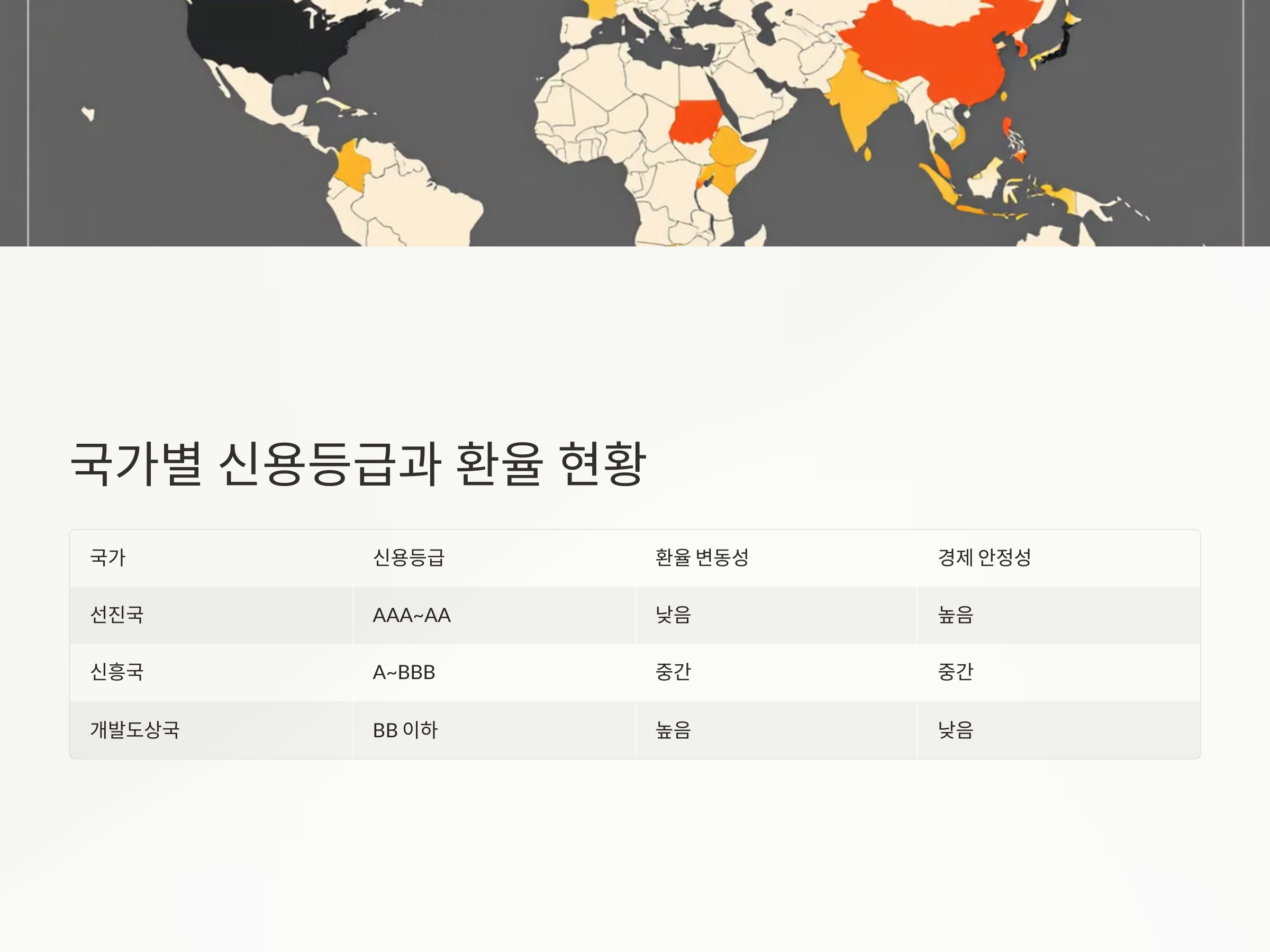Select the 신흥국 row cell
The image size is (1270, 952).
point(117,672)
